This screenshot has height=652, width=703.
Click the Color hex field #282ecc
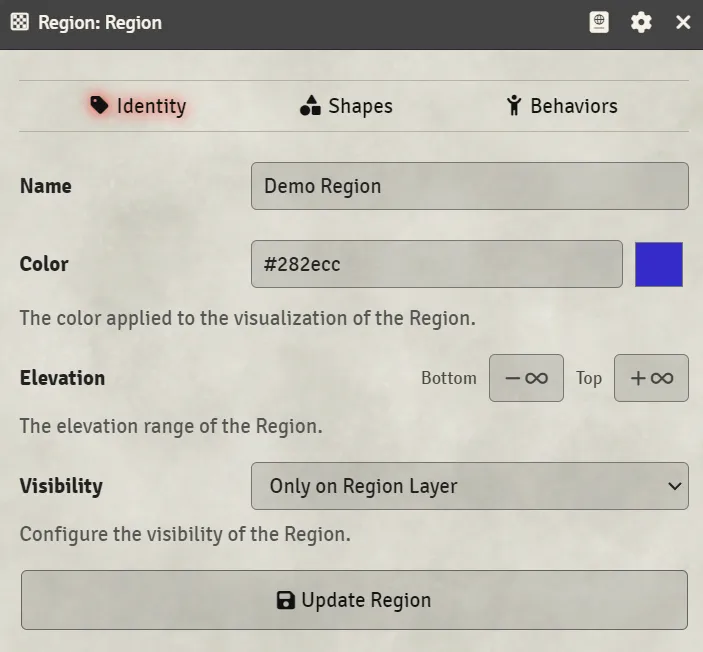coord(437,264)
